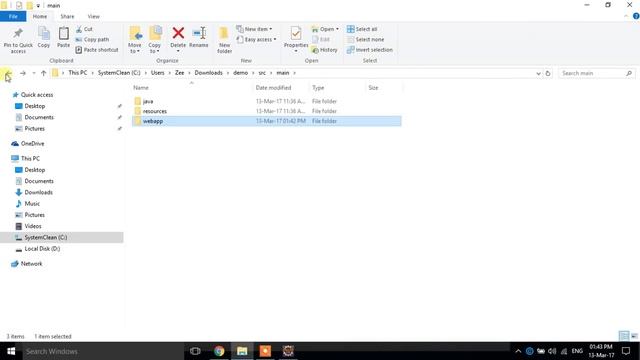This screenshot has height=360, width=640.
Task: Cut the selected item
Action: pyautogui.click(x=84, y=29)
